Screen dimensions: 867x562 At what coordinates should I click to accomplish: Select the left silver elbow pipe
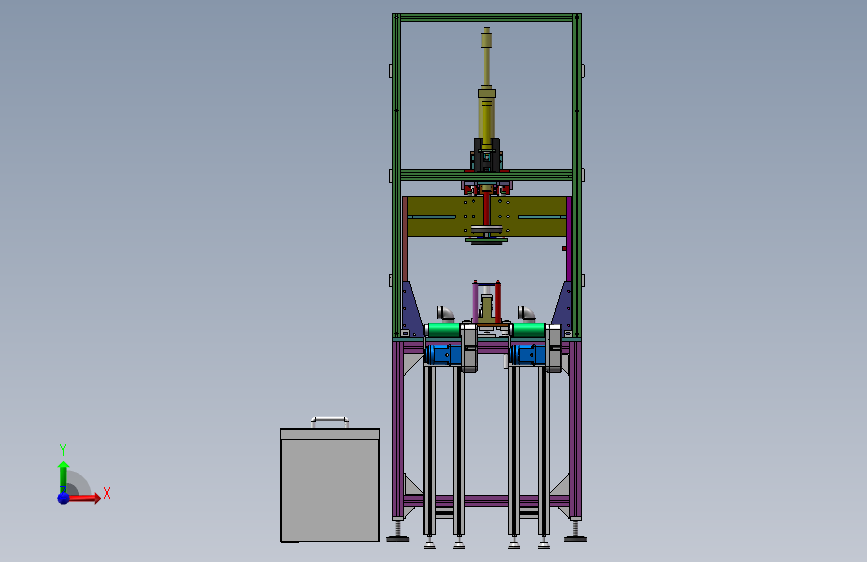point(445,314)
